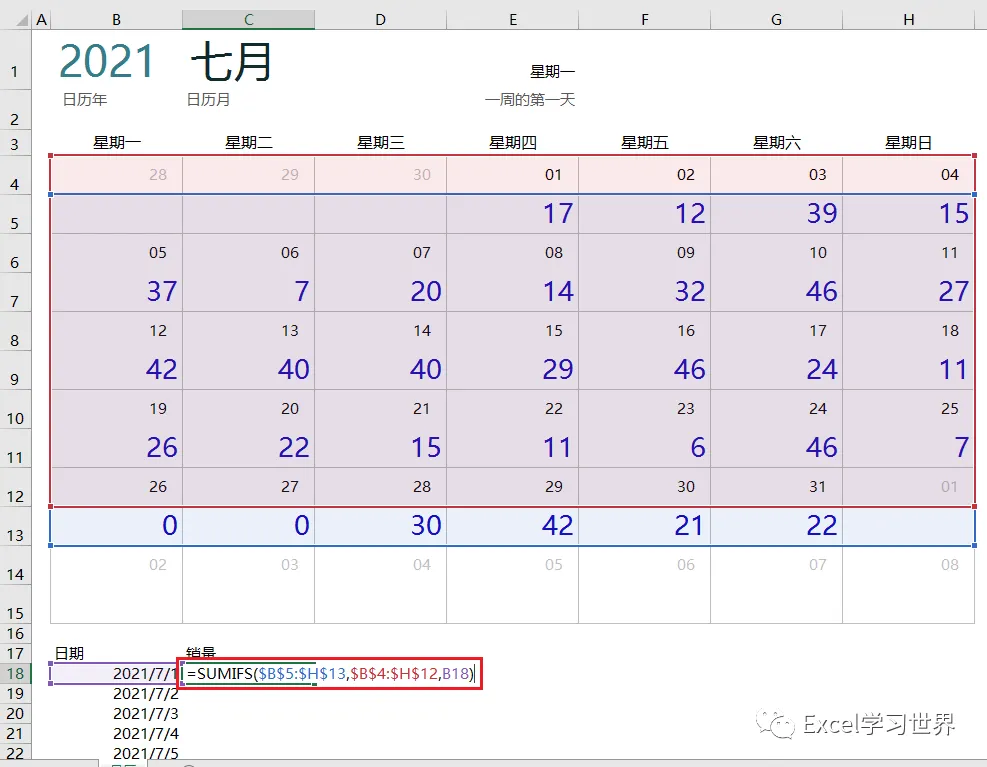Select row 18 header
Viewport: 987px width, 767px height.
pos(15,673)
